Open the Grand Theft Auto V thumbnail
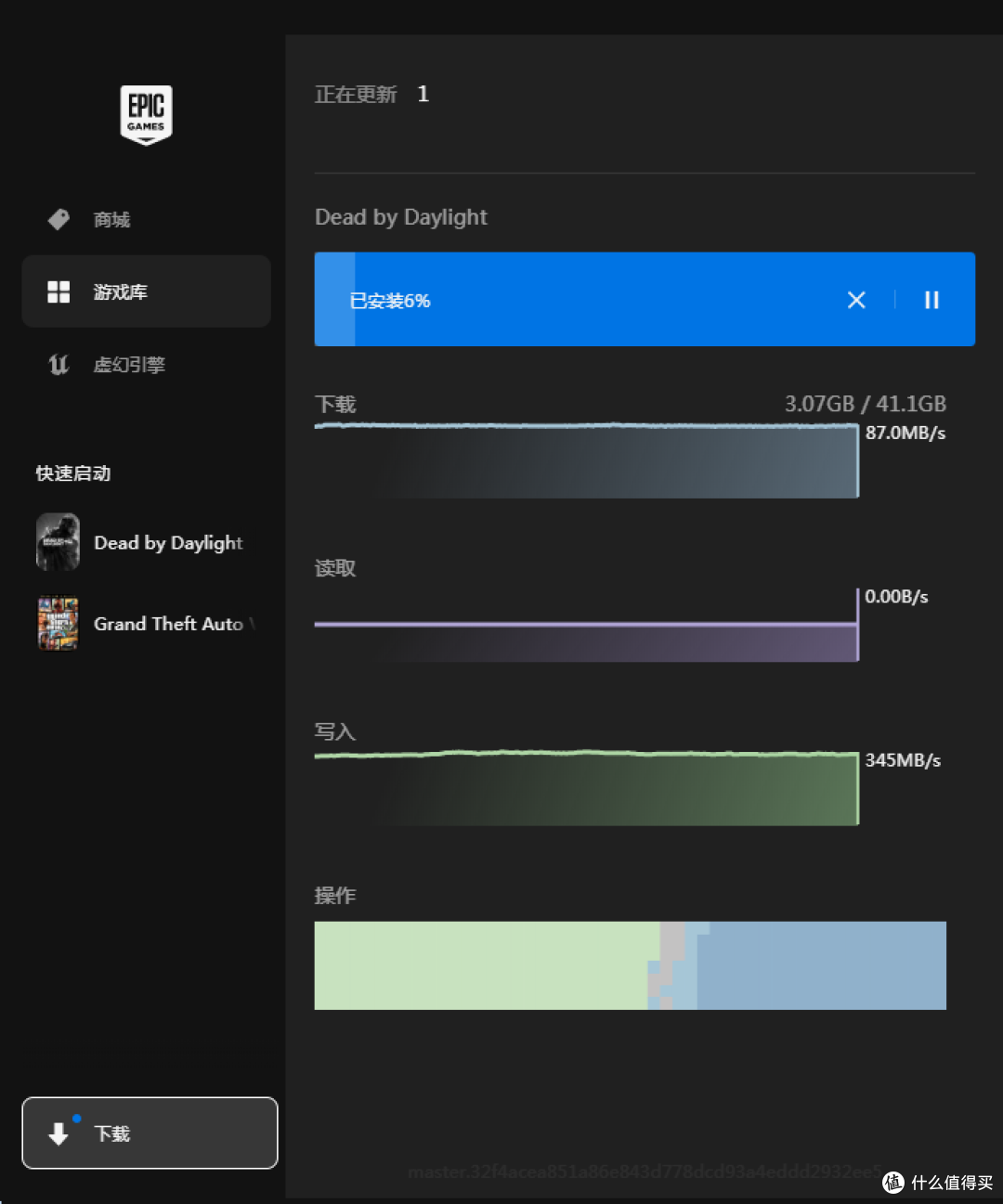 [58, 623]
